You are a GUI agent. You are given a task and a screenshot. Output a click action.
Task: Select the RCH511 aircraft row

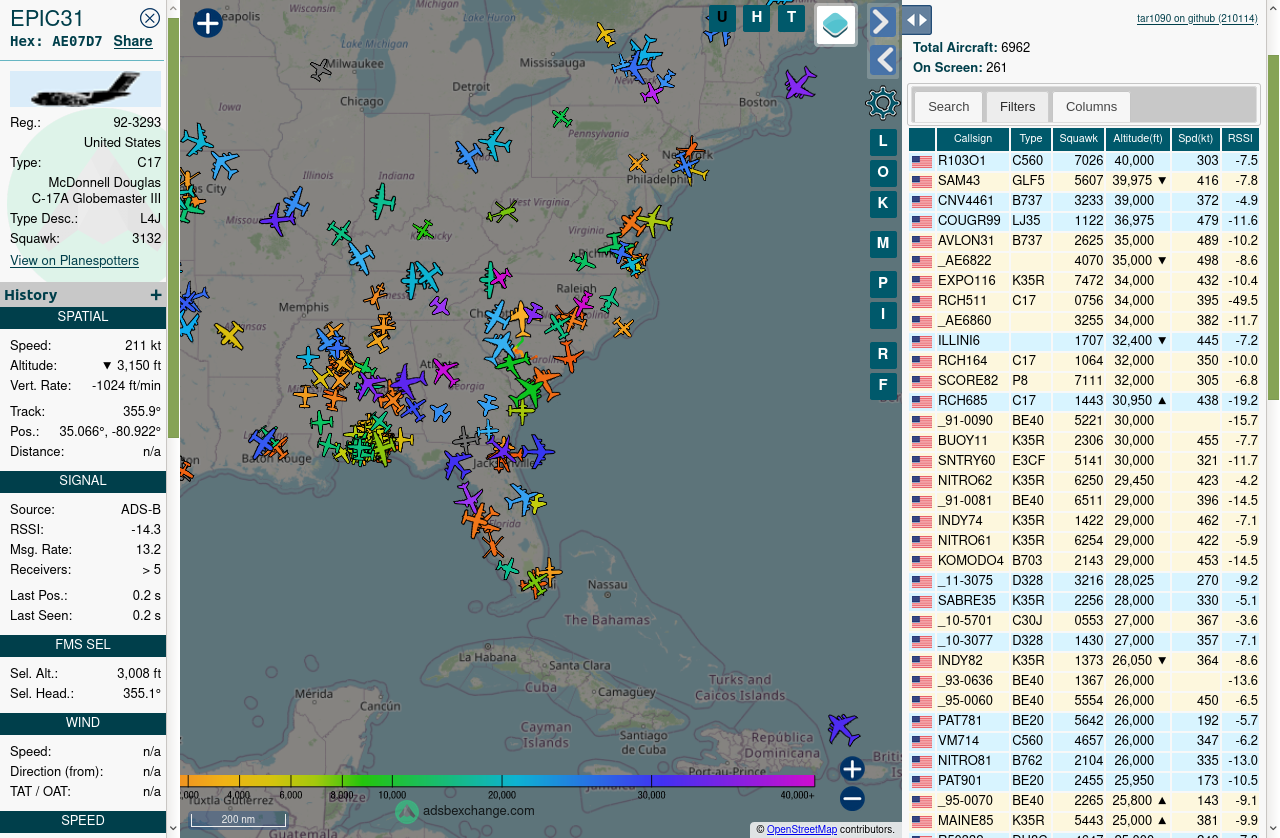pos(1084,301)
